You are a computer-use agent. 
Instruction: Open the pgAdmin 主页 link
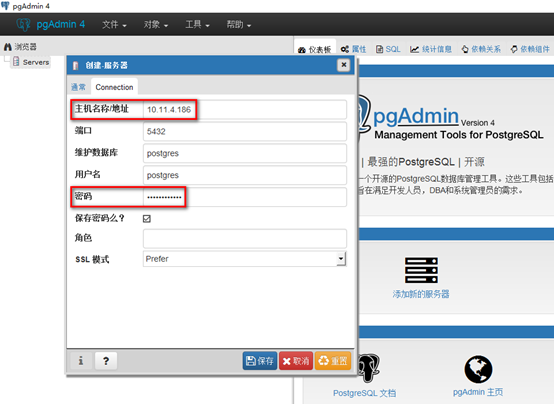(478, 392)
